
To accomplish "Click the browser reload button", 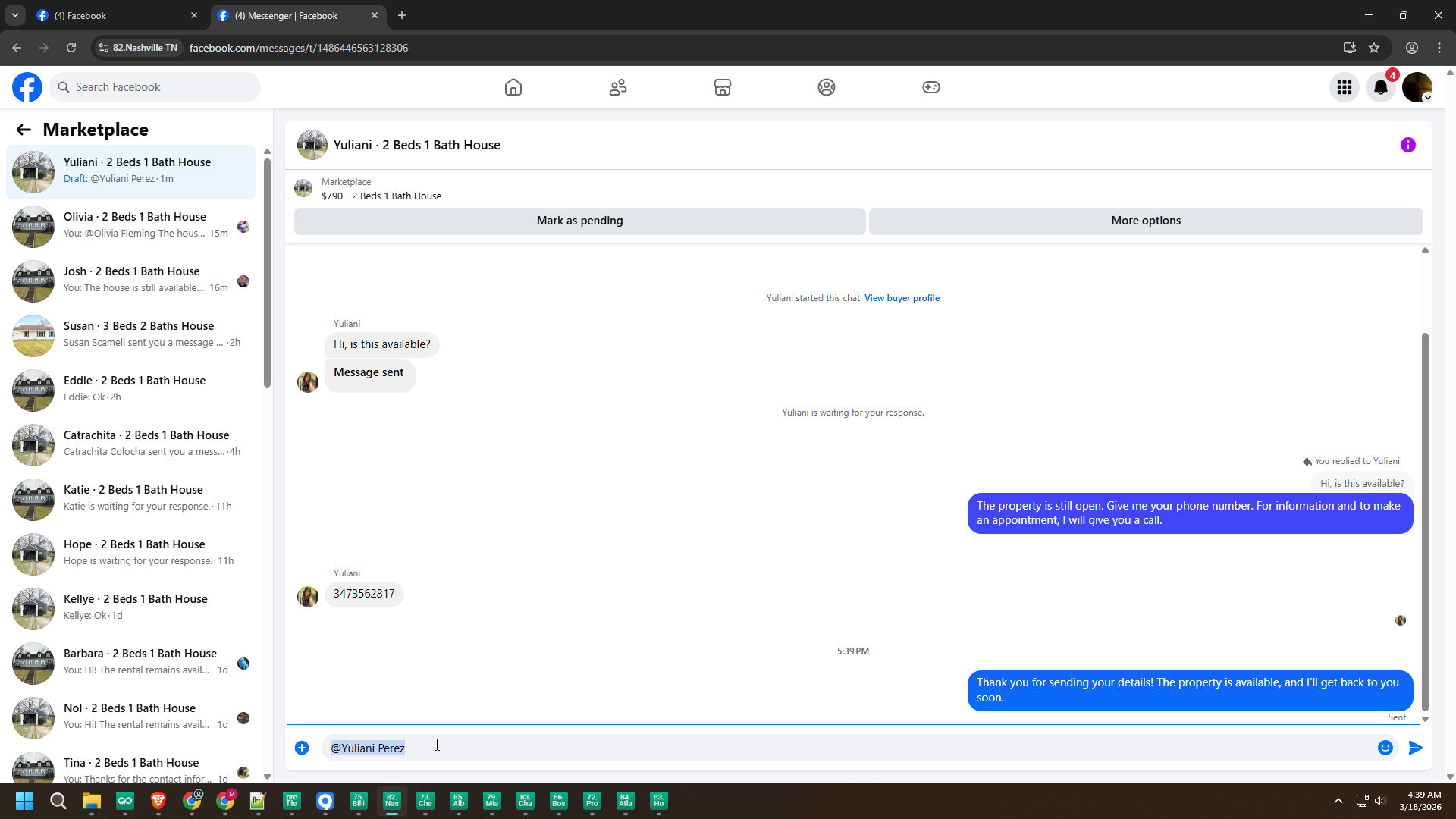I will pyautogui.click(x=71, y=48).
